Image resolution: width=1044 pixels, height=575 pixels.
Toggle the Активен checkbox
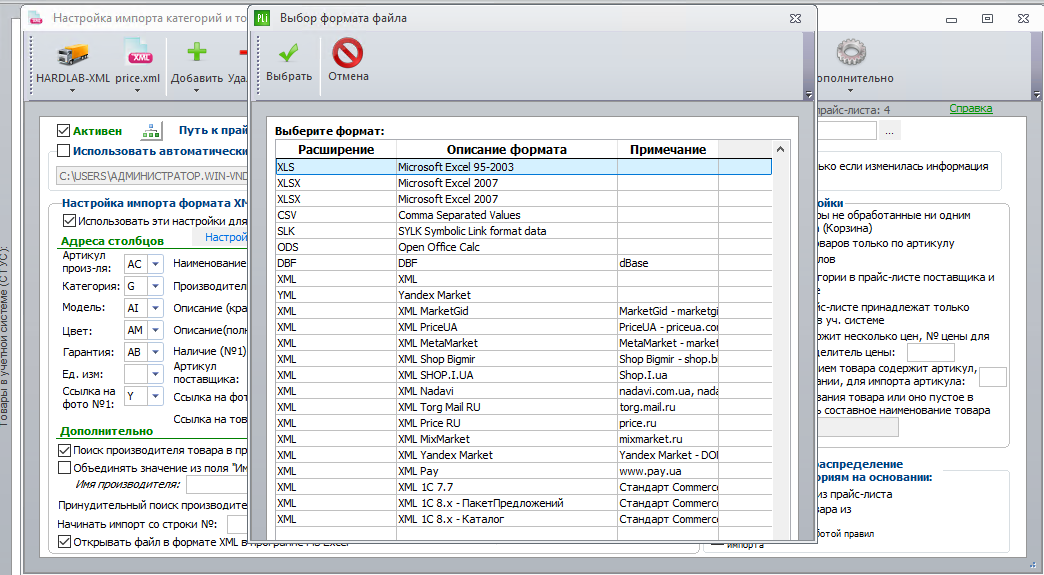63,130
